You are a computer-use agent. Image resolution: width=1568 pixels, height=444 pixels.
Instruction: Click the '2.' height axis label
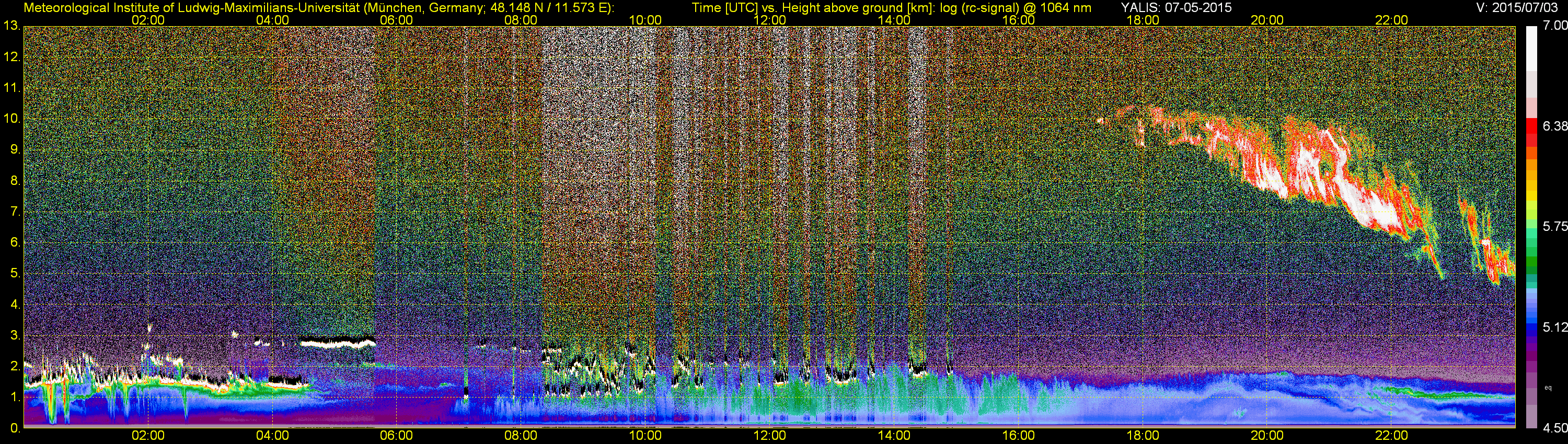tap(15, 366)
